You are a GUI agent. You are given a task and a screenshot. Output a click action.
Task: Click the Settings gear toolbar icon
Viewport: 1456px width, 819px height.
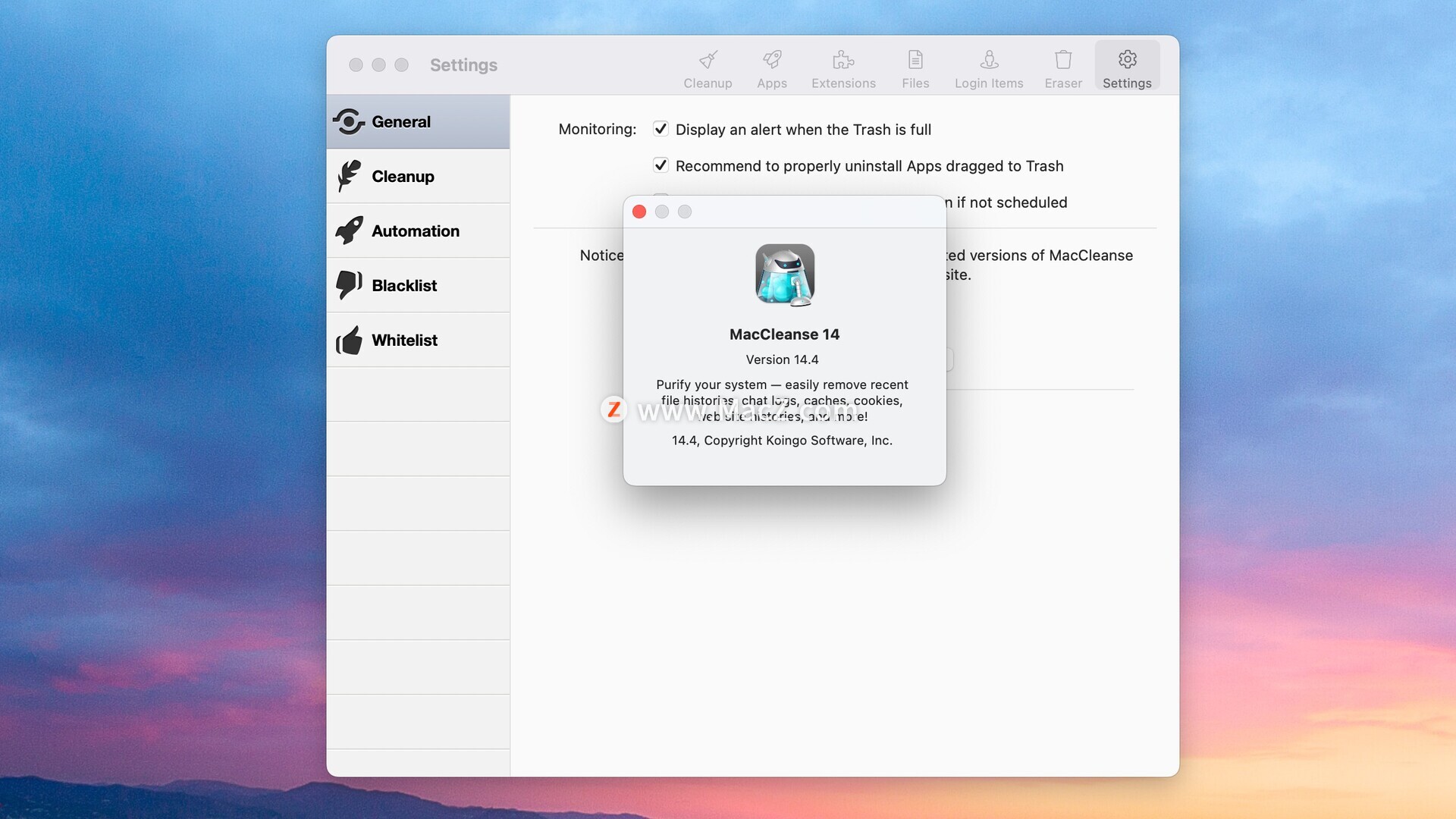pyautogui.click(x=1127, y=68)
